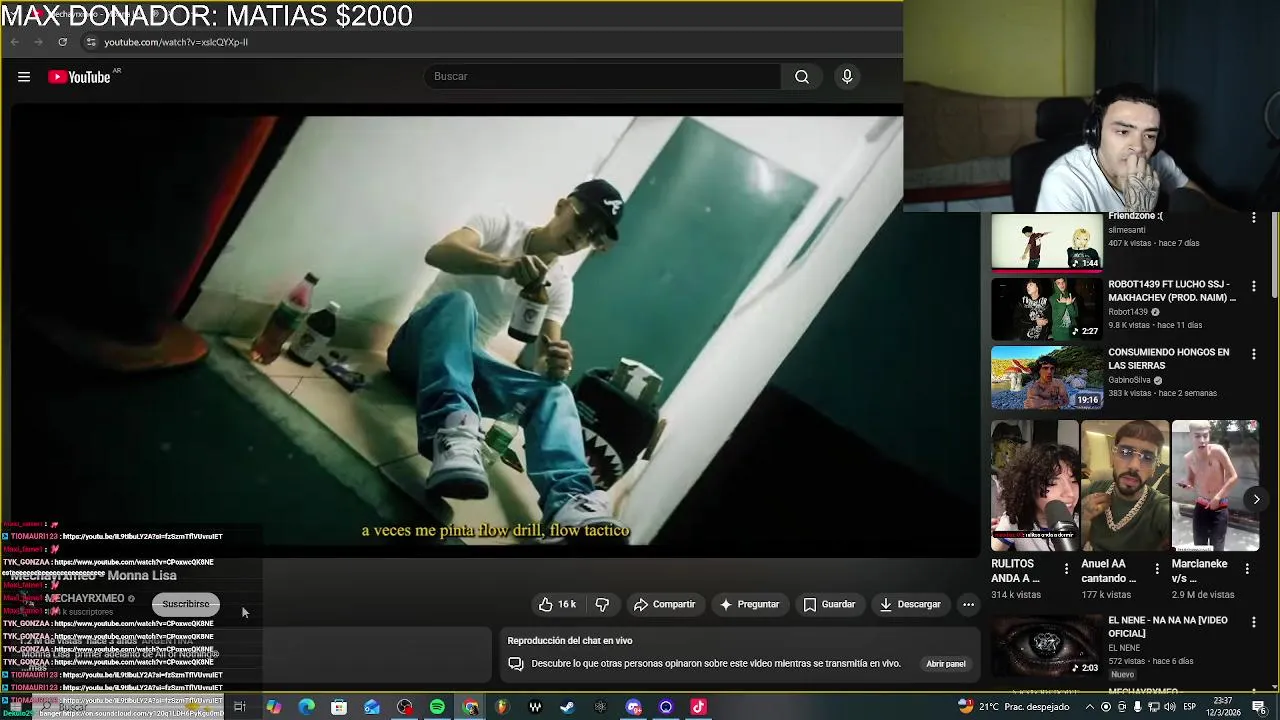Save video with Guardar button

coord(830,605)
